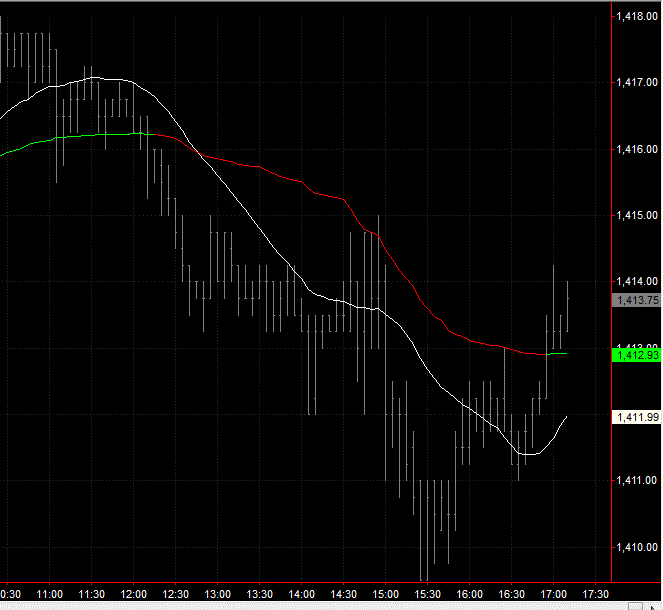The height and width of the screenshot is (610, 663).
Task: Click the 1,417.00 price axis label
Action: pyautogui.click(x=637, y=82)
